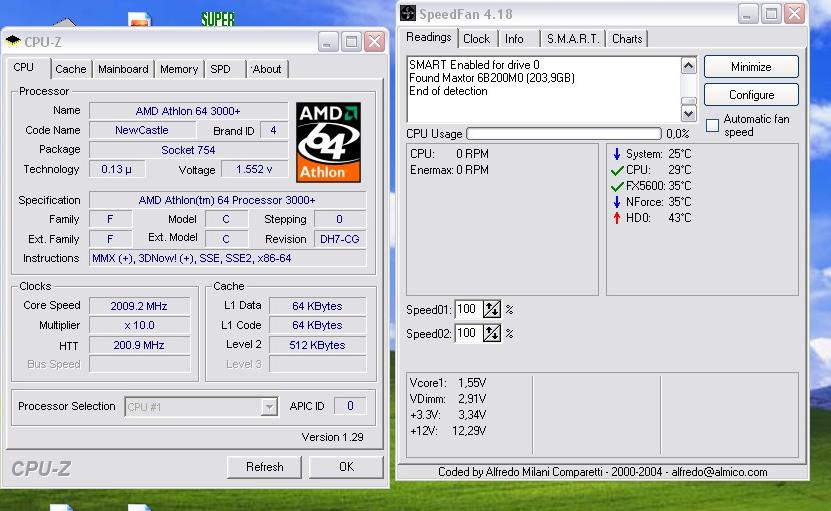Click the Multiplier x 10.0 value
The height and width of the screenshot is (511, 831).
(x=139, y=325)
